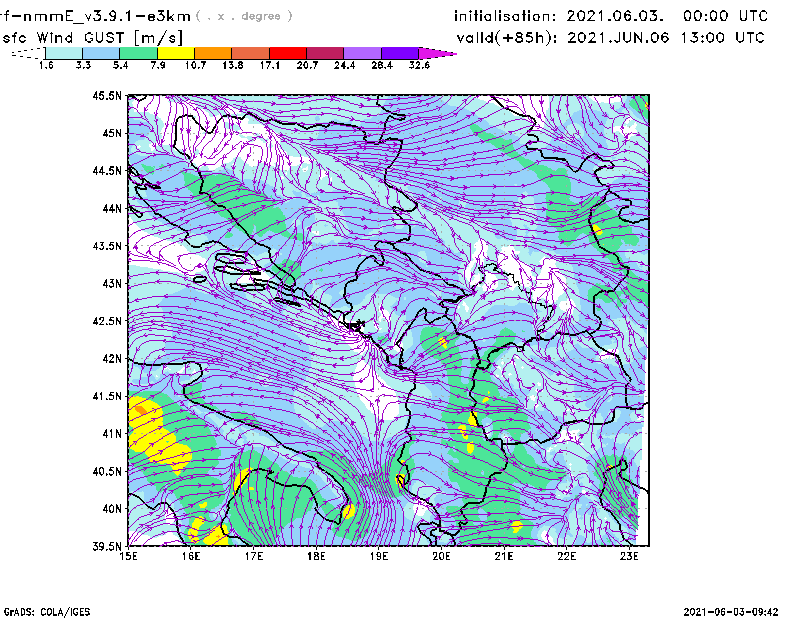
Task: Click the 19E longitude label
Action: click(x=379, y=556)
